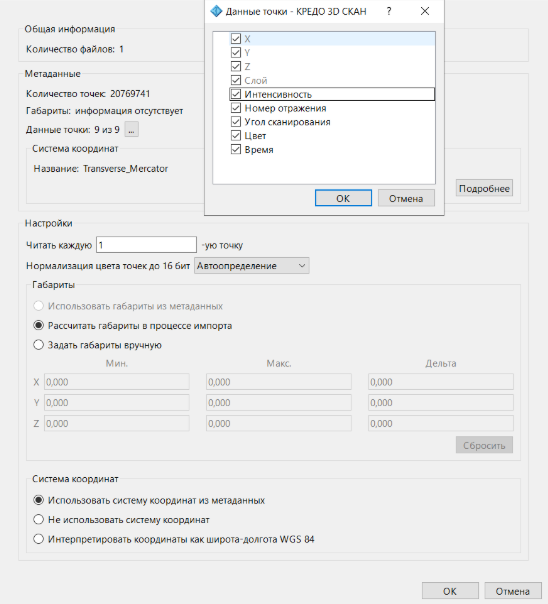Image resolution: width=548 pixels, height=604 pixels.
Task: Toggle the Номер отражения checkbox
Action: coord(236,108)
